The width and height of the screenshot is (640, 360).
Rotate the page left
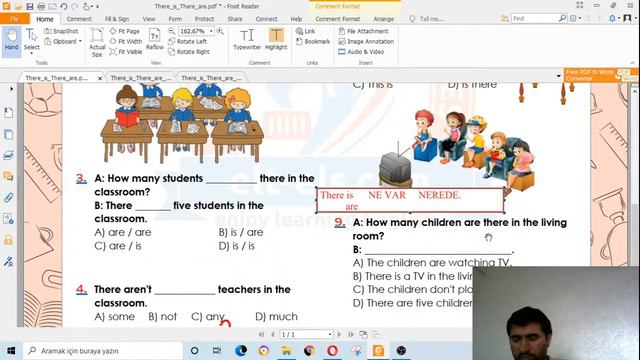coord(188,41)
